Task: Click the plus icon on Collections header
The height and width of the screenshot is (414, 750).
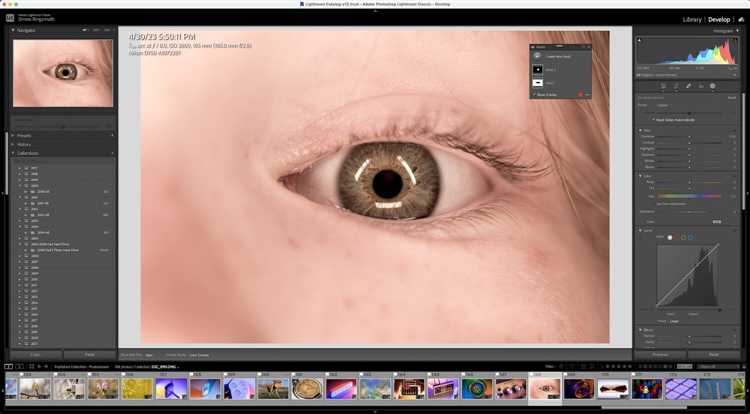Action: pyautogui.click(x=112, y=153)
